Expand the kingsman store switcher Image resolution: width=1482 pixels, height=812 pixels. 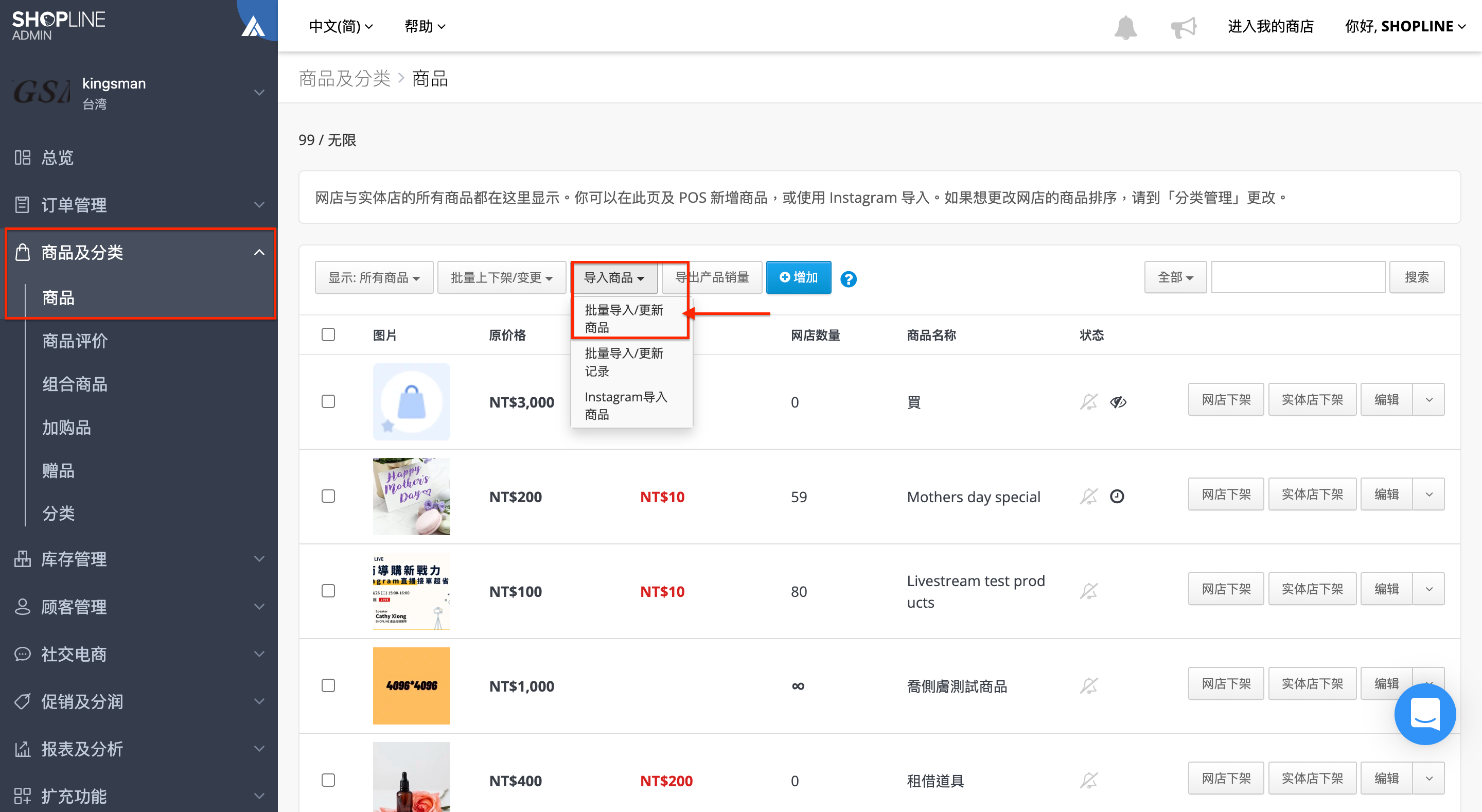259,92
